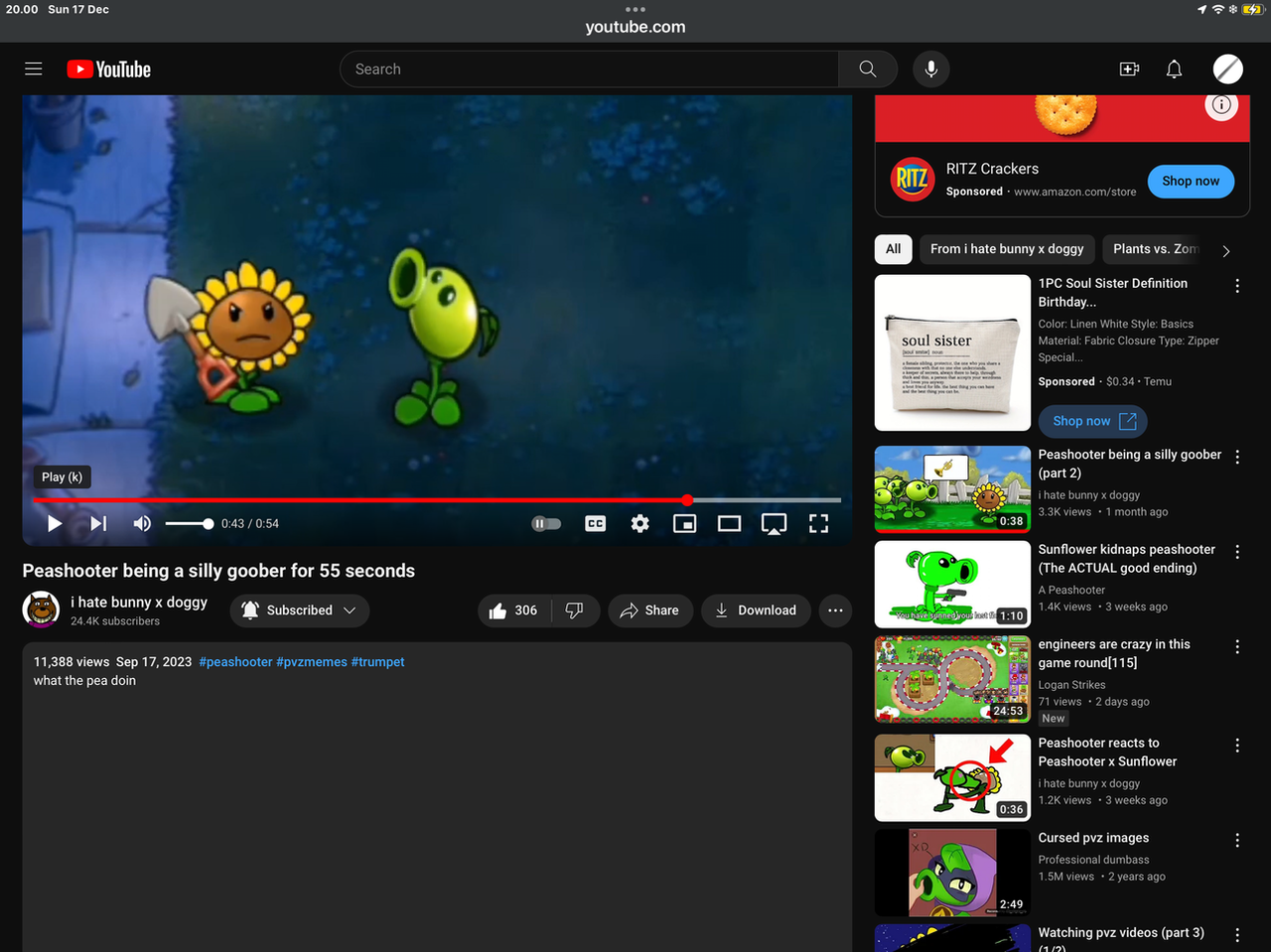Open video settings gear
This screenshot has width=1271, height=952.
tap(640, 523)
